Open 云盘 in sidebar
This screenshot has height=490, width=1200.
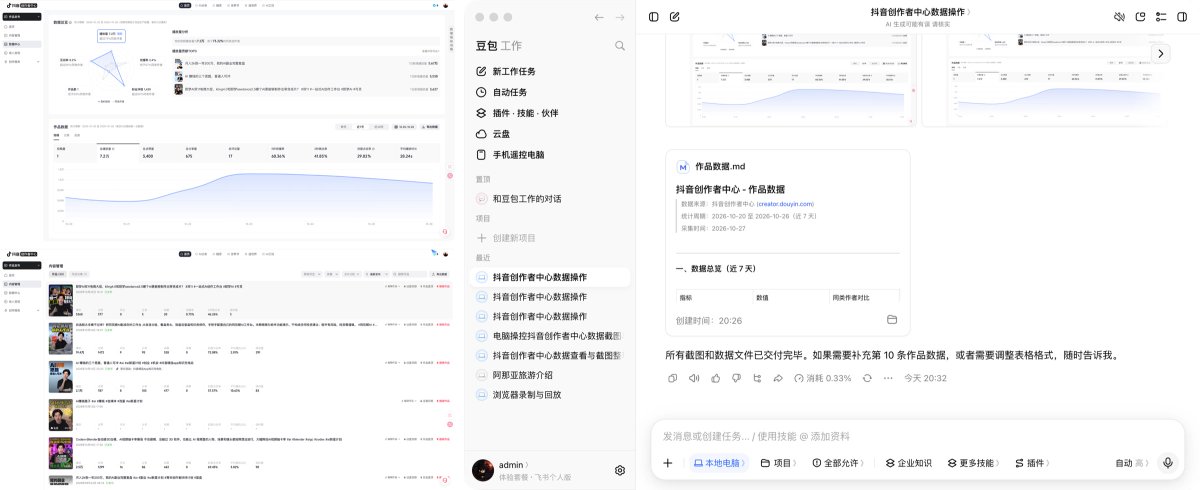click(x=550, y=134)
